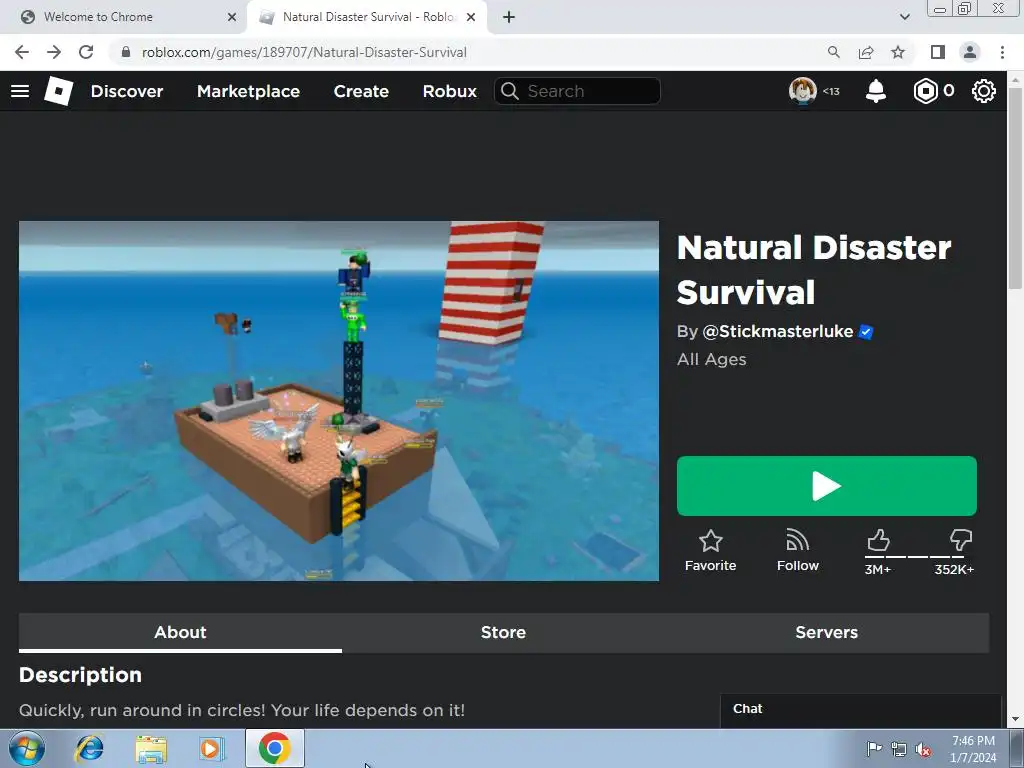The image size is (1024, 768).
Task: Go forward in Chrome
Action: [54, 52]
